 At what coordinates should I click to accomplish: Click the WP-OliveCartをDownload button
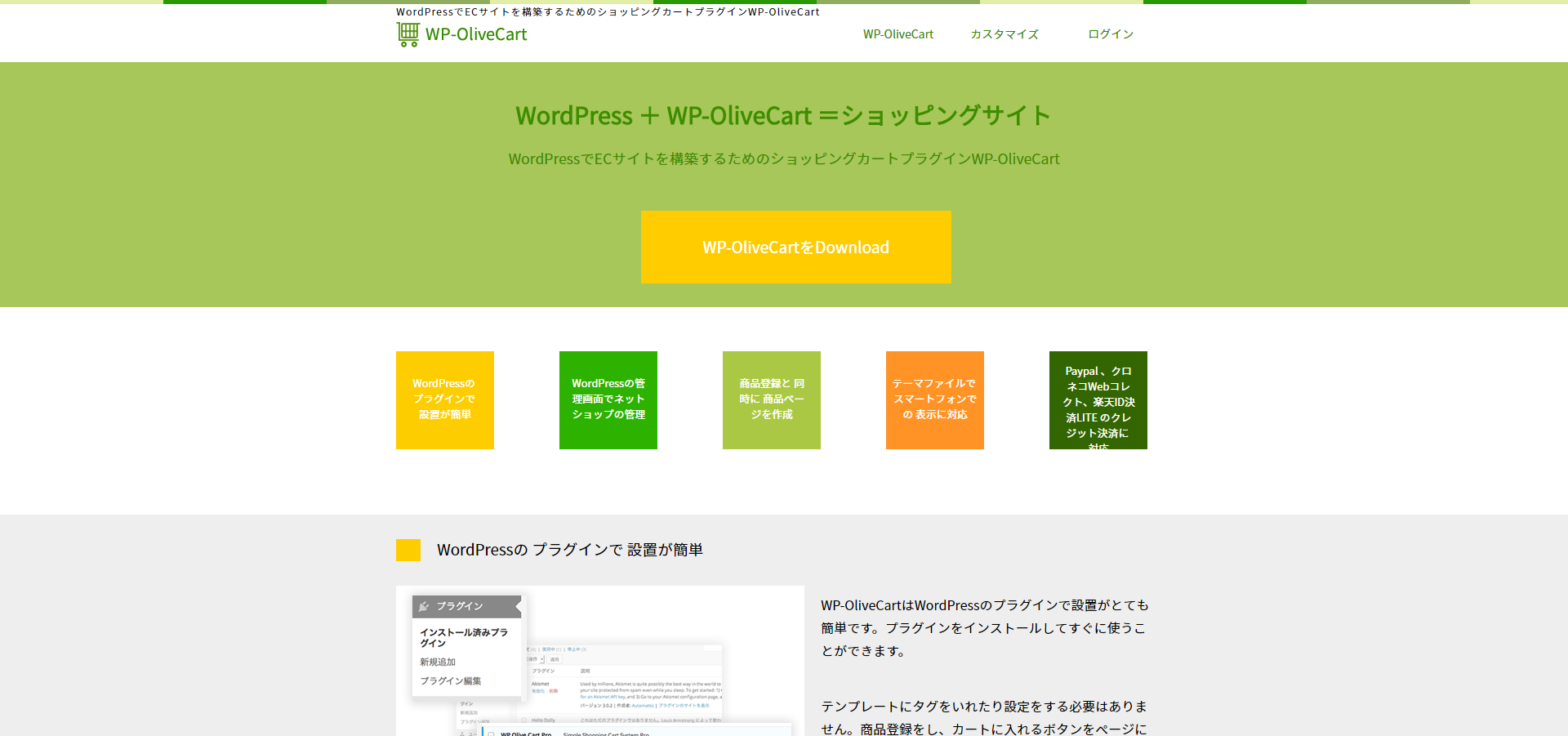(x=796, y=248)
